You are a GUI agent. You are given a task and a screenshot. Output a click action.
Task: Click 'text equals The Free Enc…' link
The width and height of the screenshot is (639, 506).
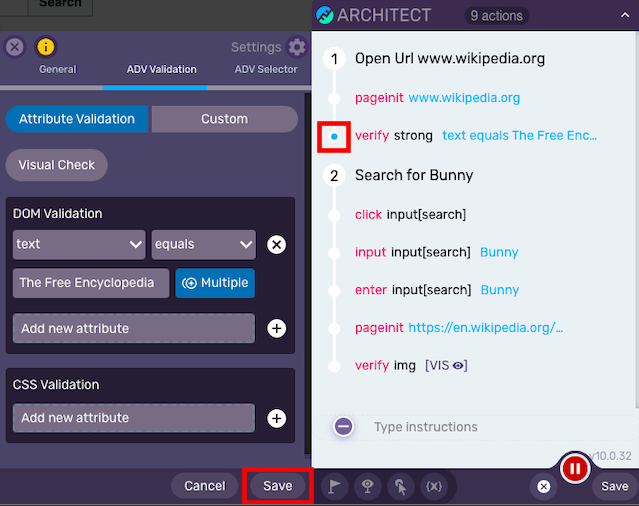520,135
